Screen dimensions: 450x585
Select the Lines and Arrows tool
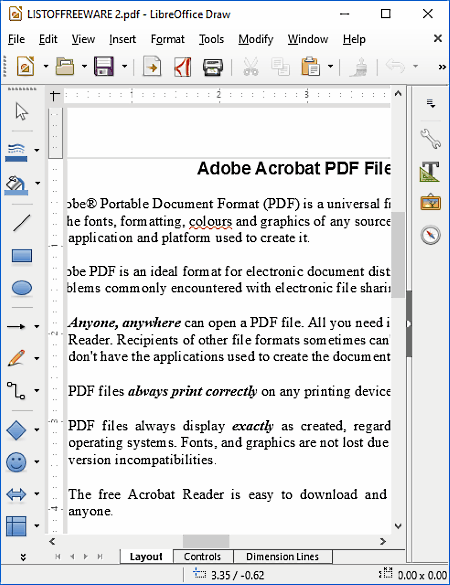(x=16, y=326)
